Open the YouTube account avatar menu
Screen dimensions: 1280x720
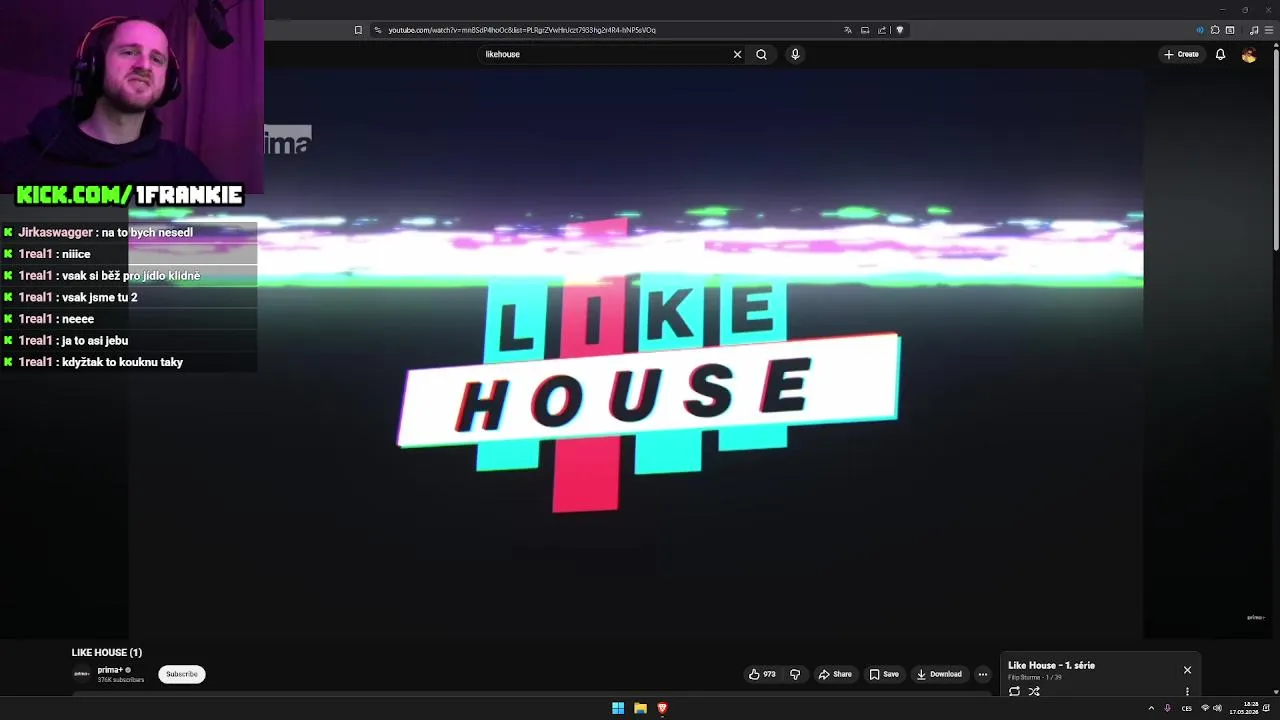(1249, 55)
